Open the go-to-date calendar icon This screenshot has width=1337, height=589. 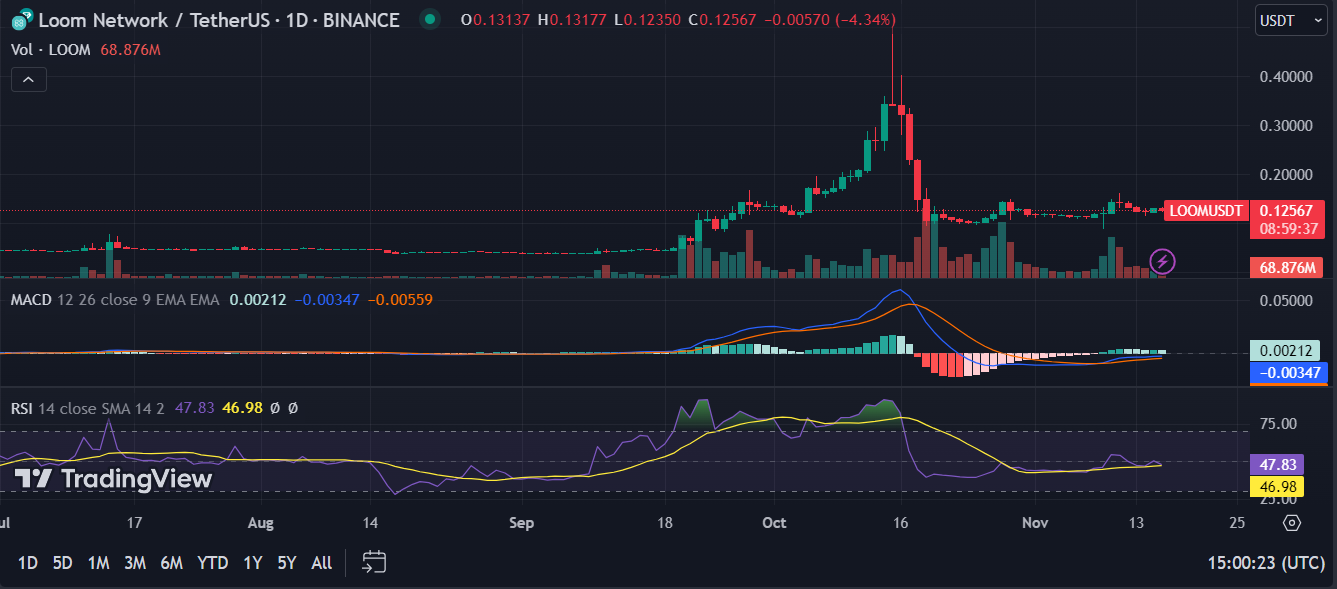(374, 563)
